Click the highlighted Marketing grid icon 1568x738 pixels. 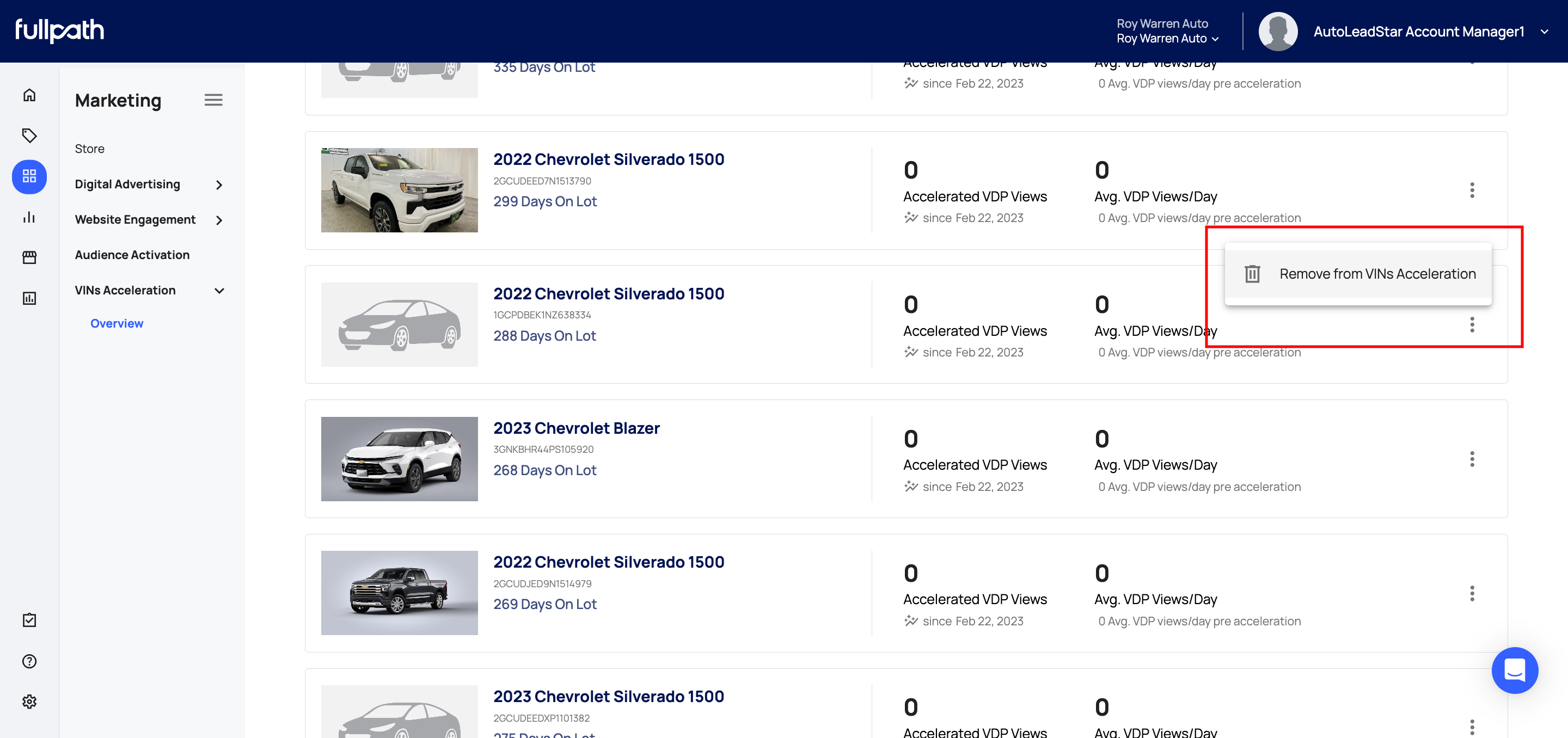(29, 177)
